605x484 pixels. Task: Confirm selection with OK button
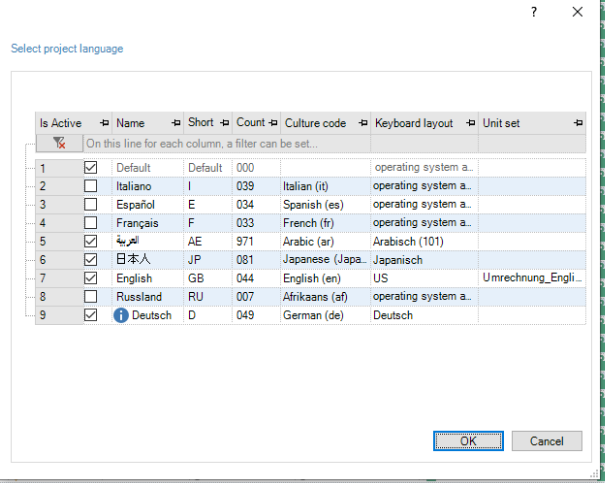tap(468, 441)
